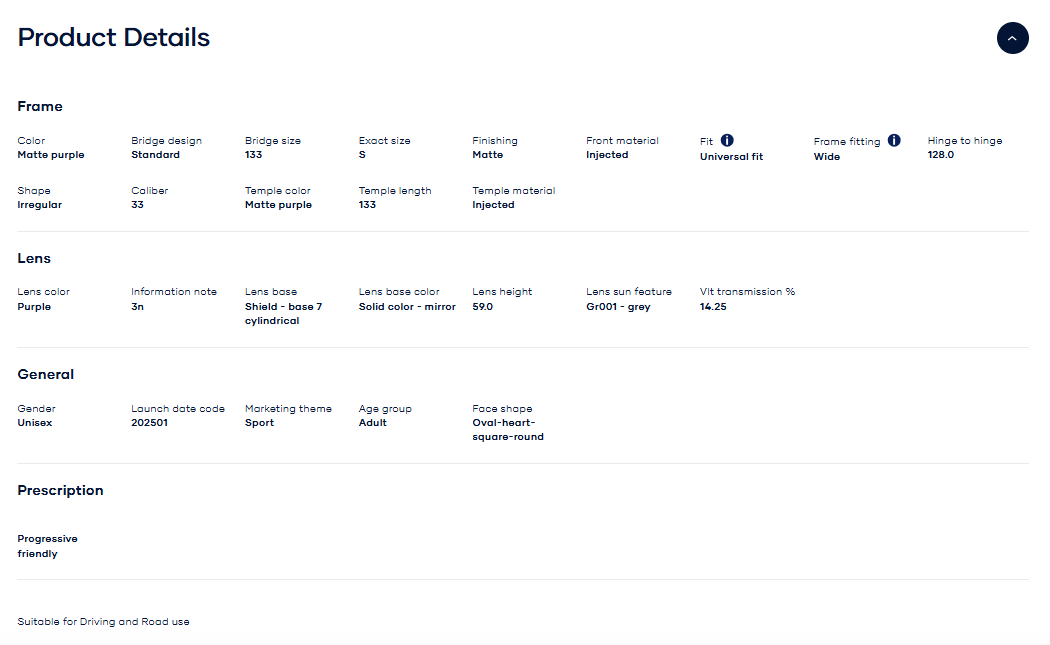Screen dimensions: 1050x645
Task: Click the Product Details heading
Action: (114, 38)
